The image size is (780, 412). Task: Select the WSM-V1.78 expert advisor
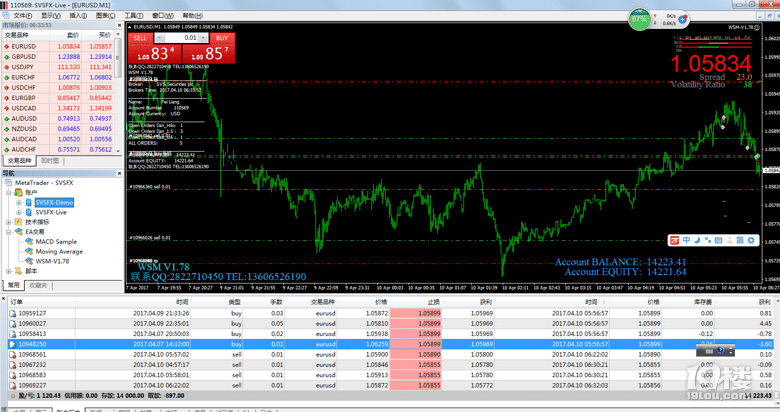pyautogui.click(x=52, y=261)
